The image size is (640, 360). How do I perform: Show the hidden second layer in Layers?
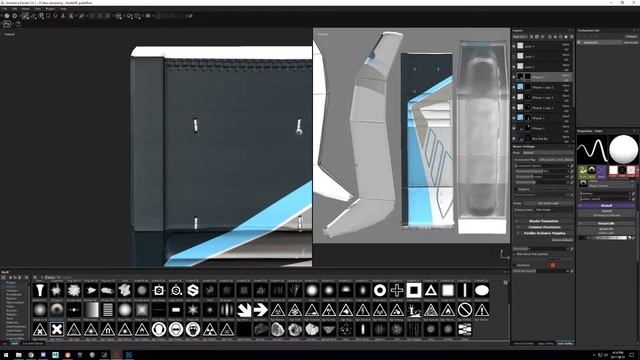[514, 56]
